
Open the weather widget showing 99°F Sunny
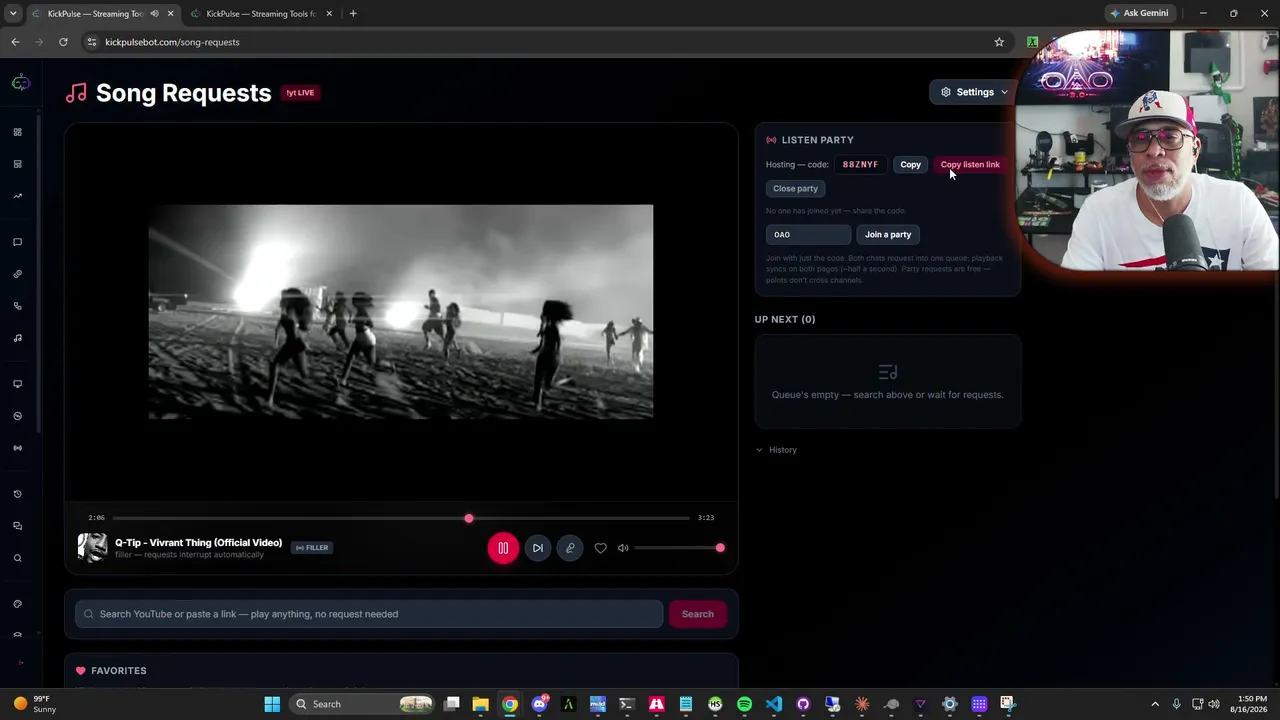[x=35, y=704]
